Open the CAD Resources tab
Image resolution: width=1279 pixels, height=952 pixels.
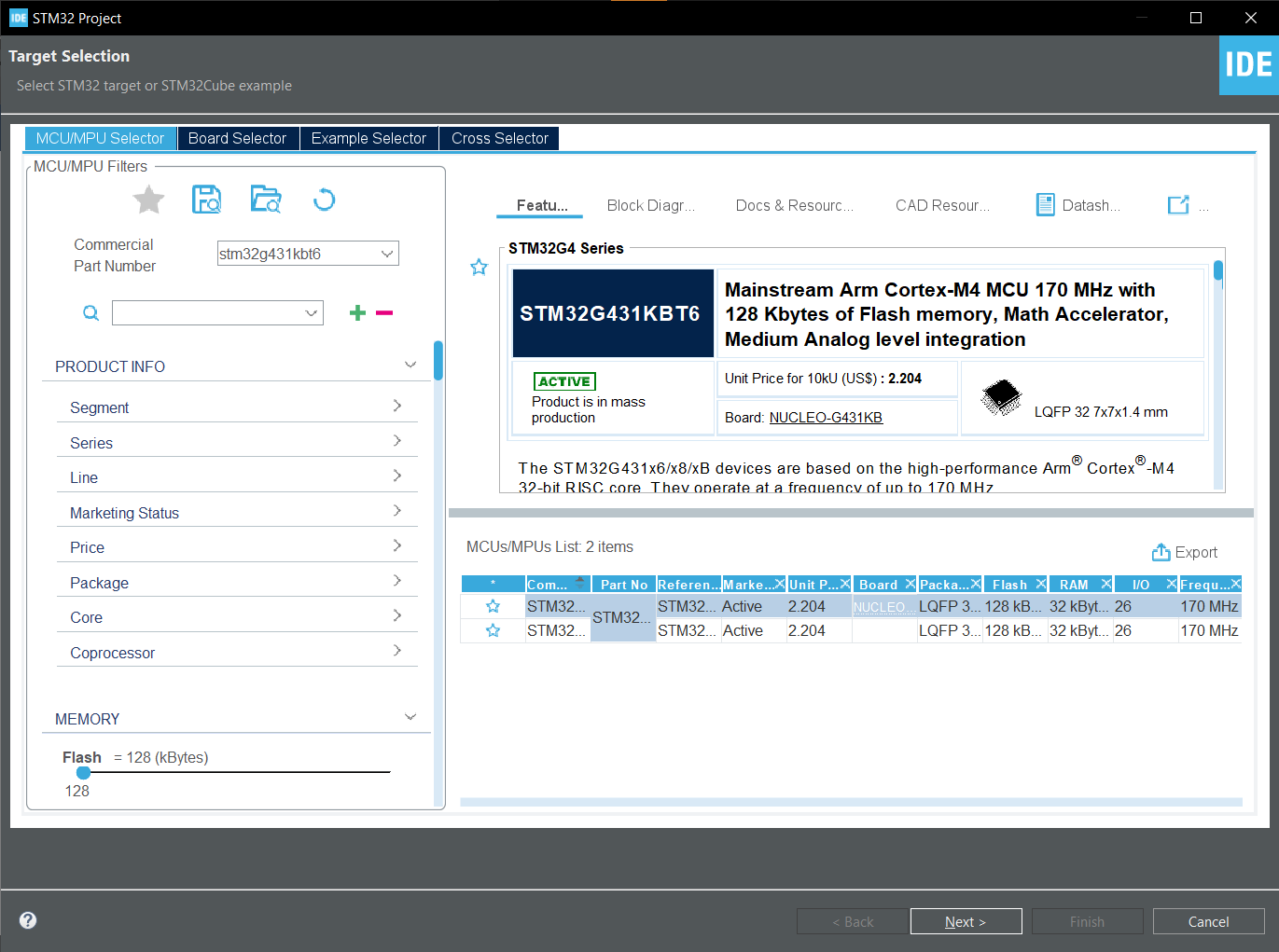tap(942, 205)
